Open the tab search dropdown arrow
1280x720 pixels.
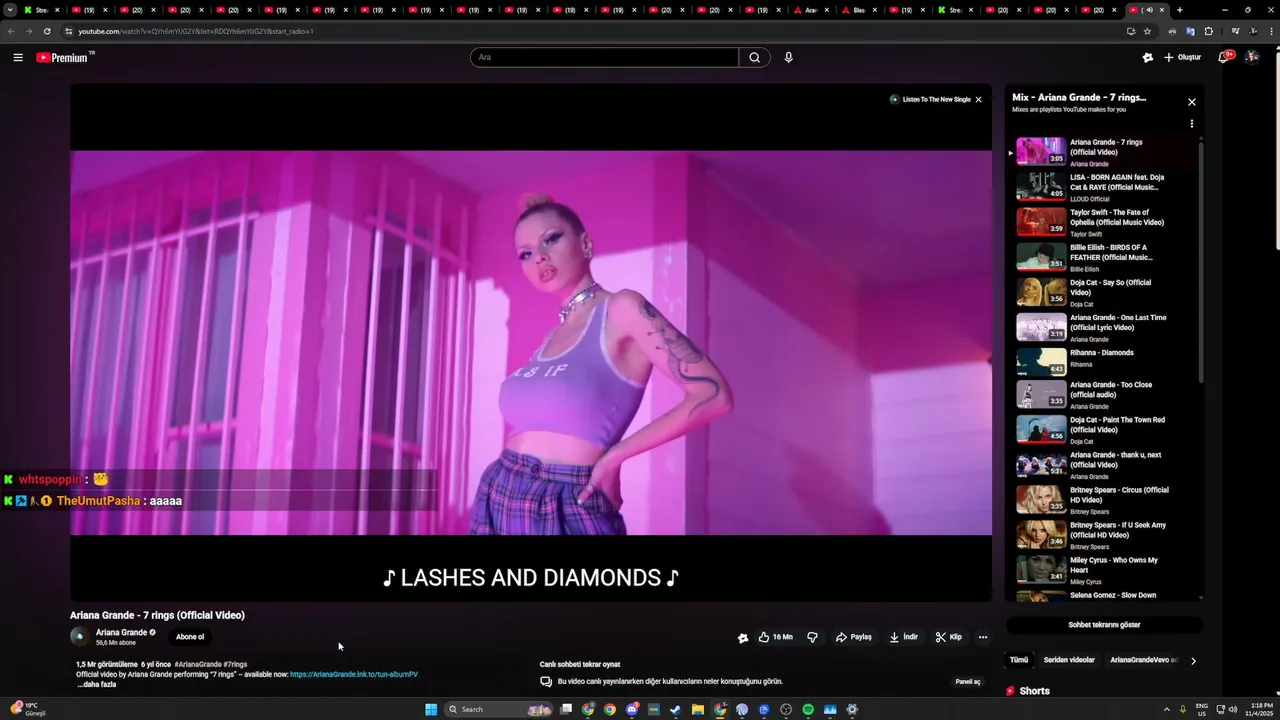click(x=10, y=10)
